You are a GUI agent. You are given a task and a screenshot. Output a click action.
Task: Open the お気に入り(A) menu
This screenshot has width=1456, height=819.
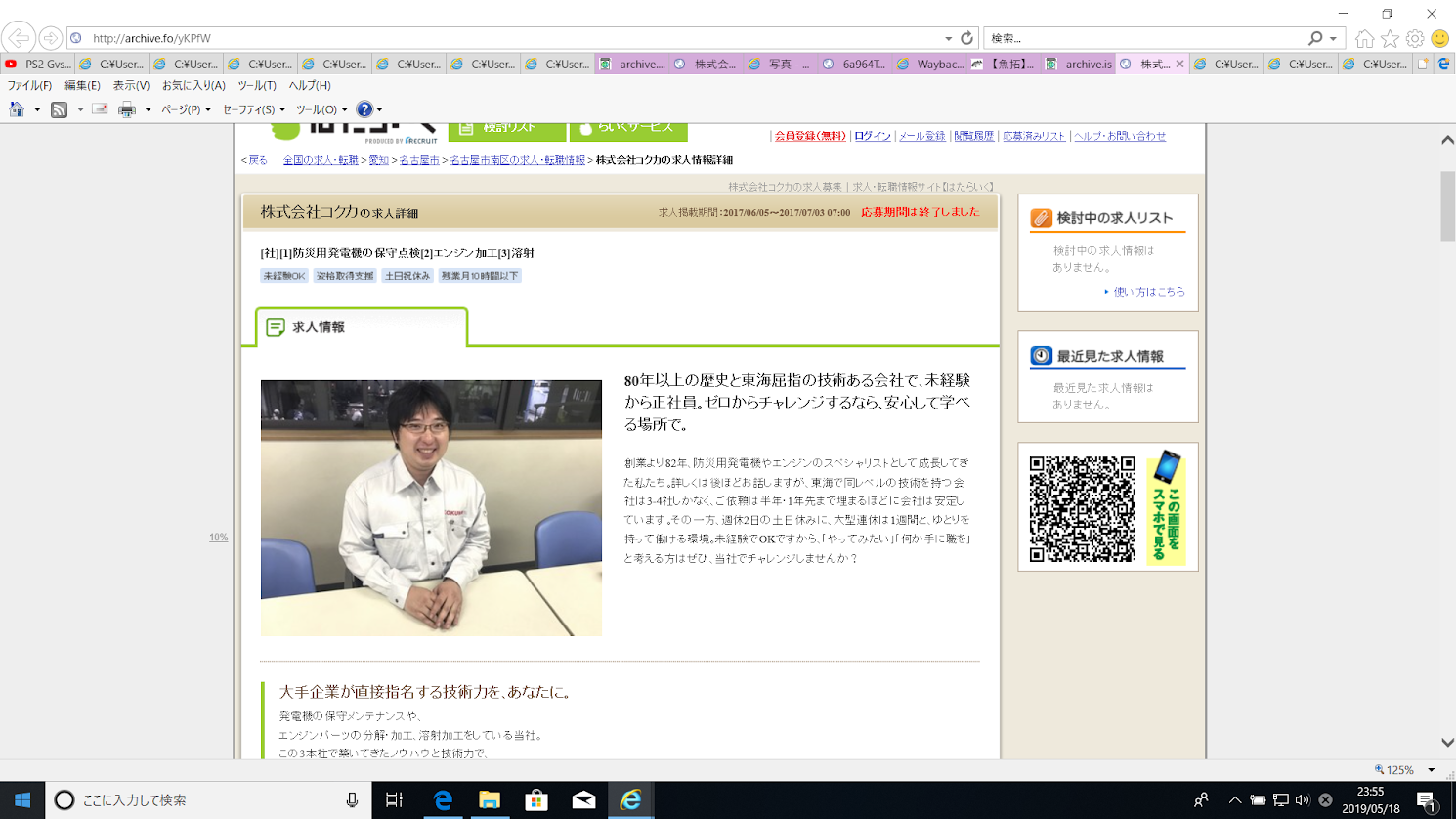click(193, 86)
